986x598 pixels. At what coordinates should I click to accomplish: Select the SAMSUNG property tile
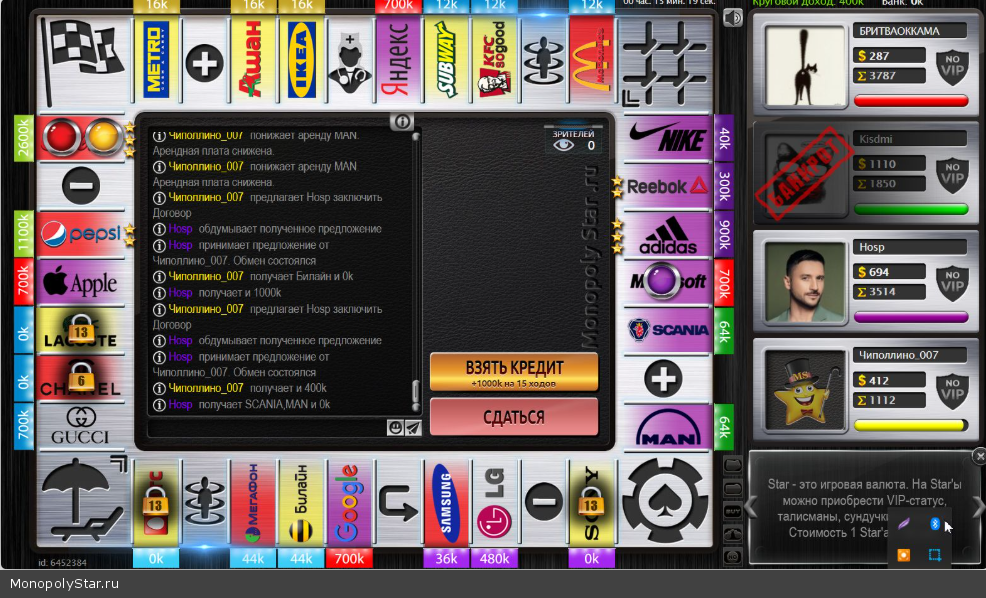446,502
